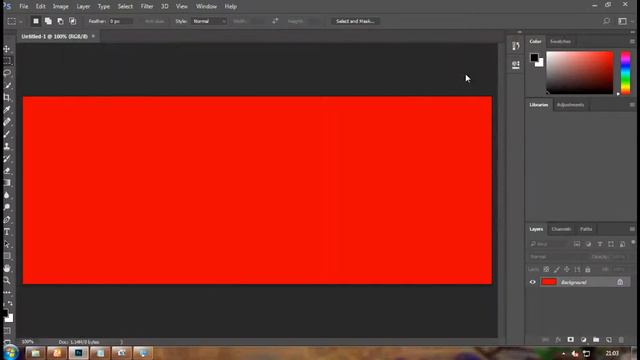Click New selection mode button

coord(36,21)
